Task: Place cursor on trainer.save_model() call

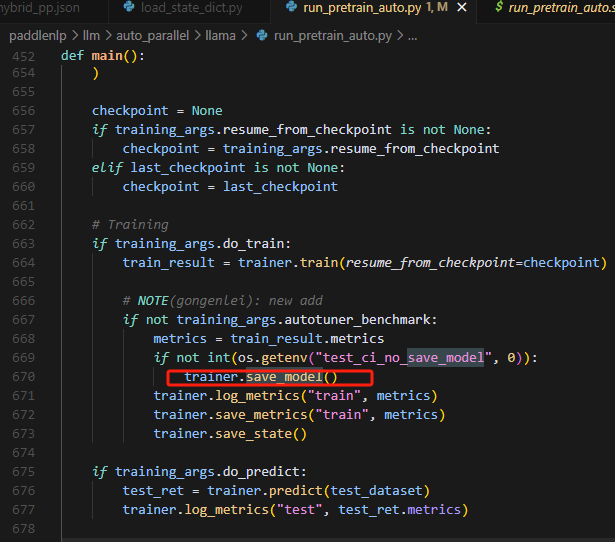Action: (260, 377)
